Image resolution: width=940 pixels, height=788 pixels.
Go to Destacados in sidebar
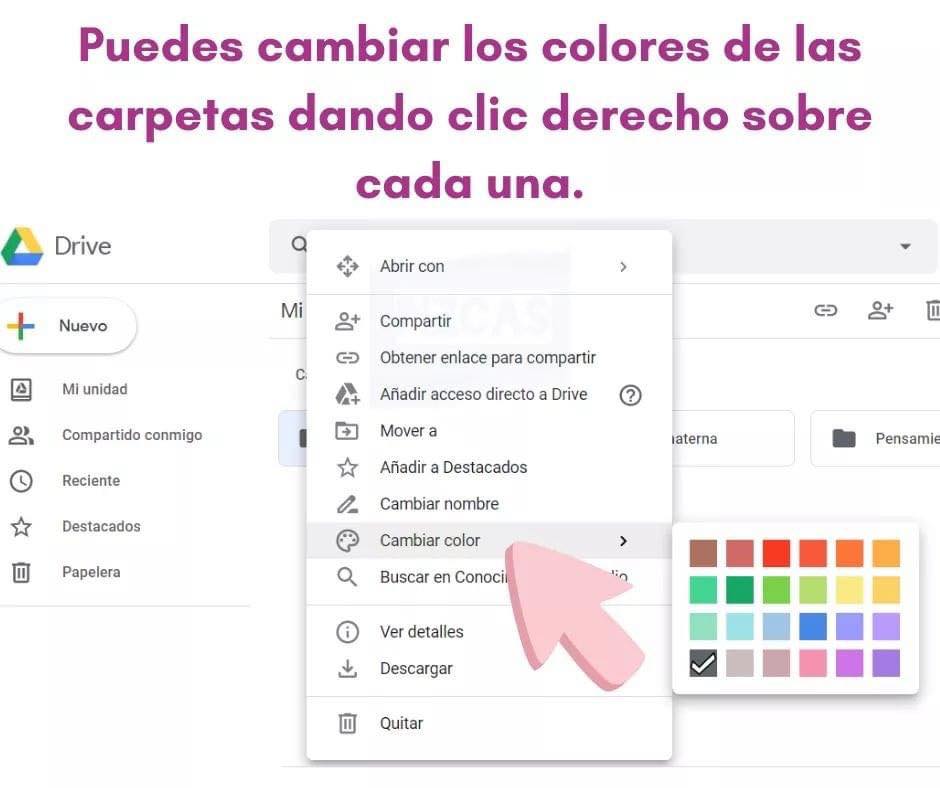point(100,526)
